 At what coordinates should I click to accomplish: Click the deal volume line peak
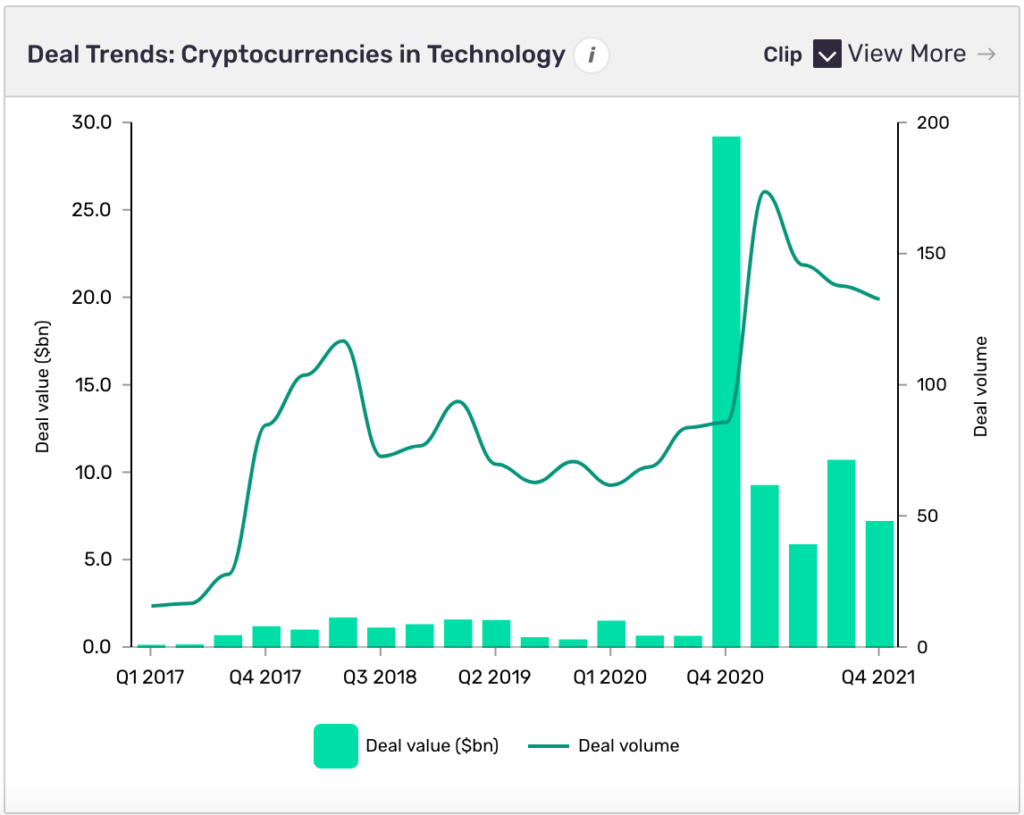point(764,191)
